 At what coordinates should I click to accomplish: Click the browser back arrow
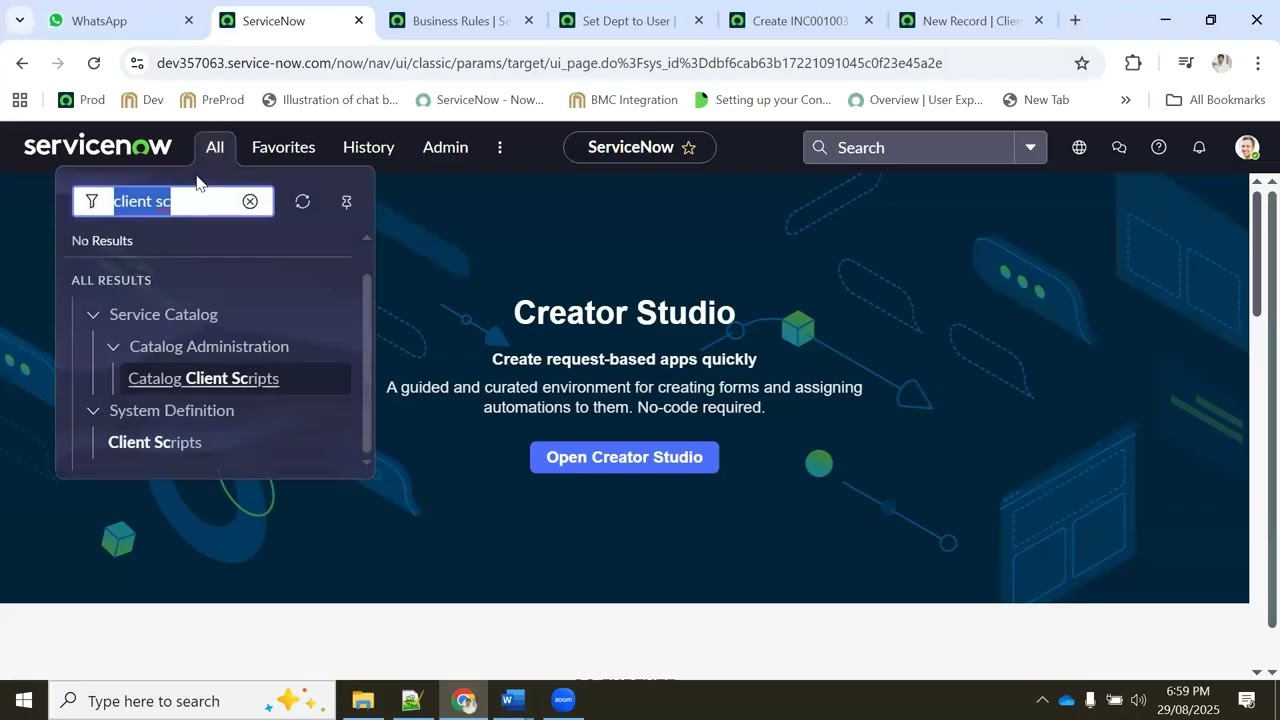pos(22,63)
